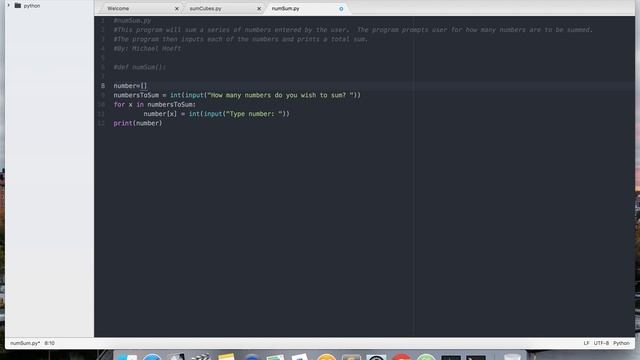Select the python project folder label
This screenshot has width=640, height=360.
tap(32, 6)
